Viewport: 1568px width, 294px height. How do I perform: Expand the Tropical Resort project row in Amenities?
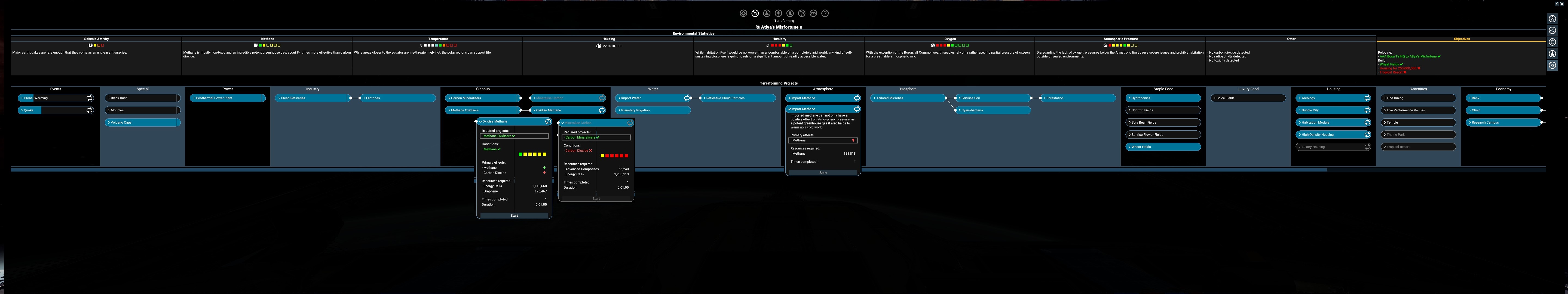pyautogui.click(x=1418, y=147)
